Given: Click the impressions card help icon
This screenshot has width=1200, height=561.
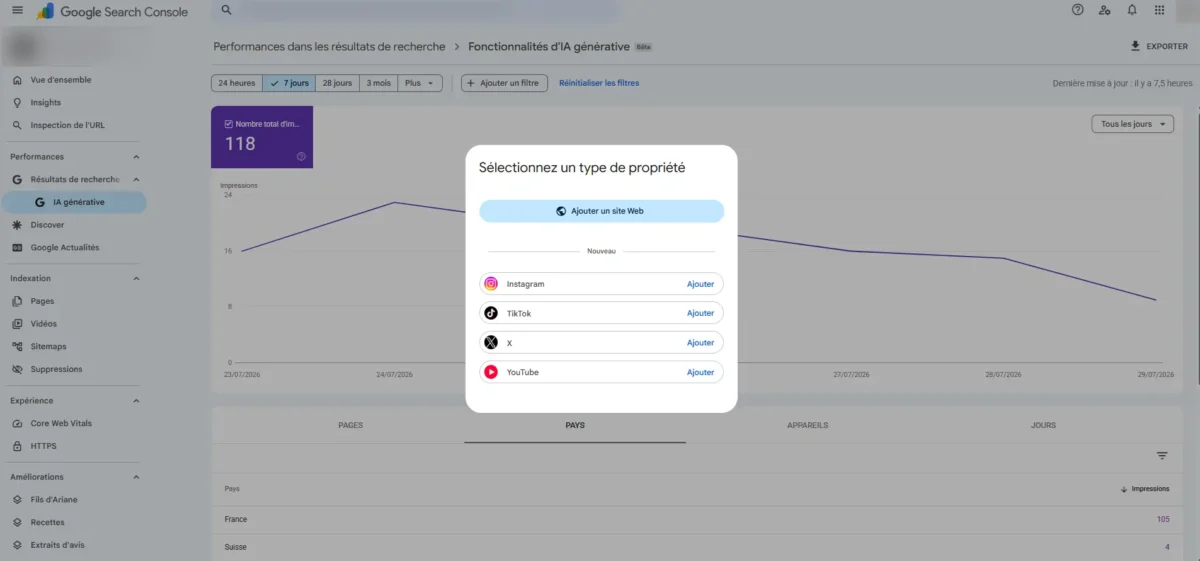Looking at the screenshot, I should [x=301, y=156].
